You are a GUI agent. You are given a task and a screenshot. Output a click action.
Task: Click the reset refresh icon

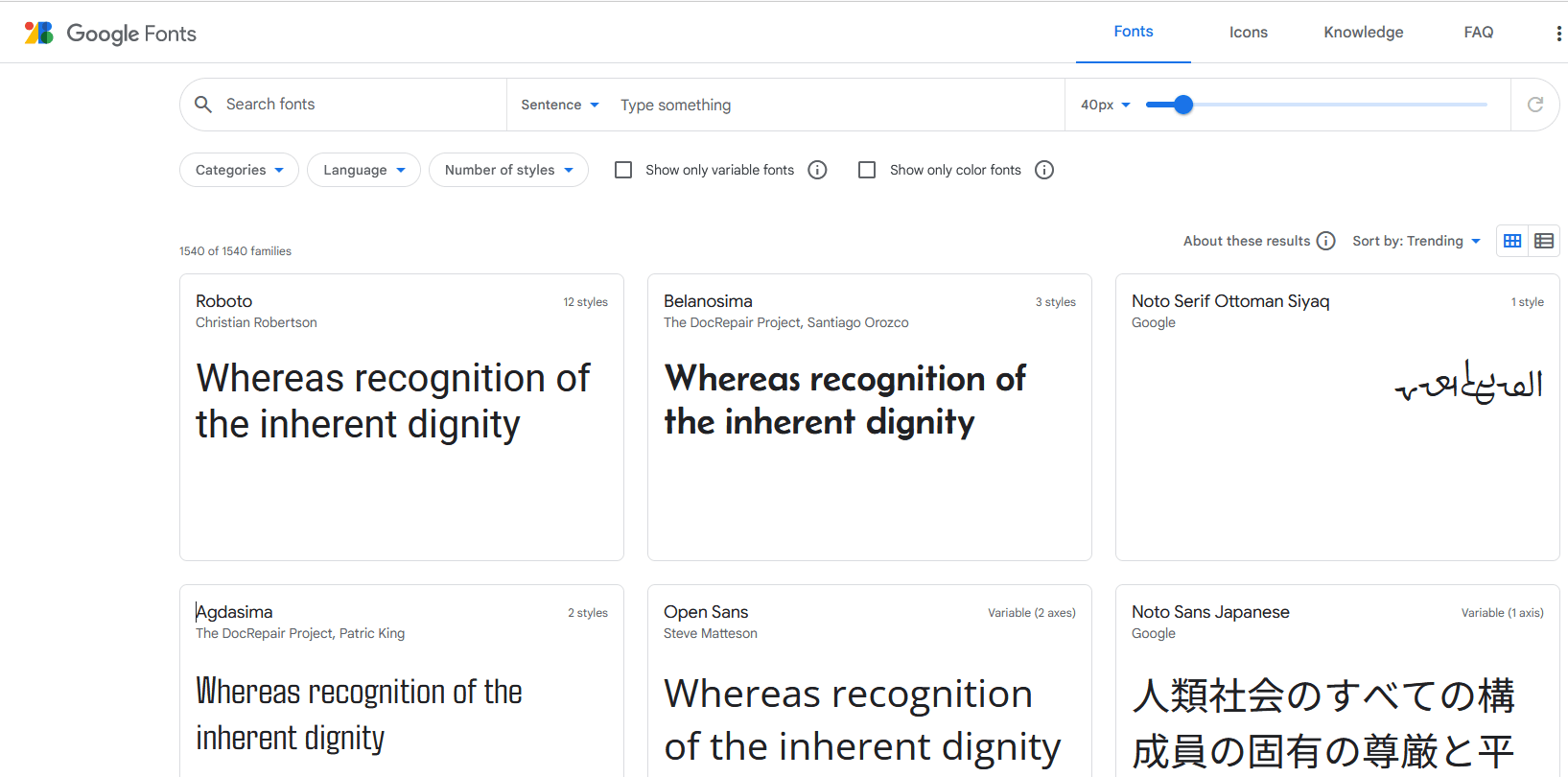(1535, 105)
